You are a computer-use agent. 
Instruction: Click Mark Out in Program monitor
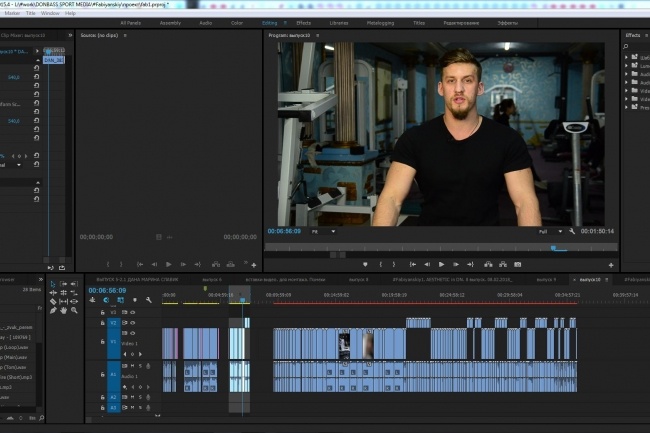click(x=394, y=264)
